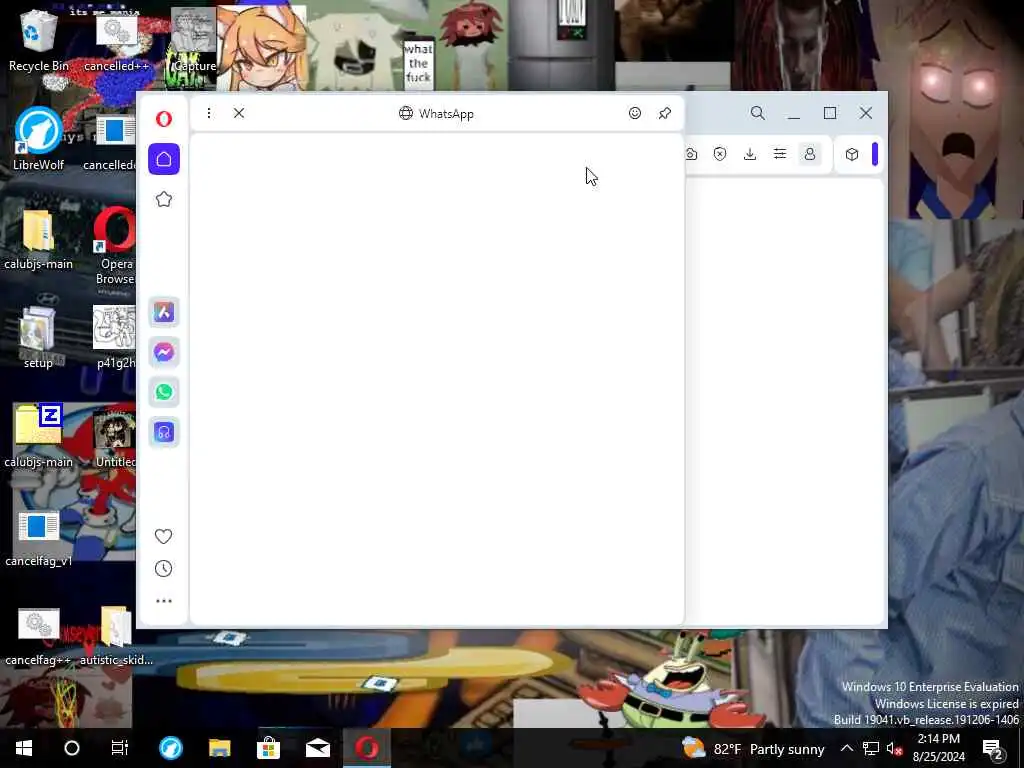
Task: Close the WhatsApp sidebar panel
Action: click(x=239, y=113)
